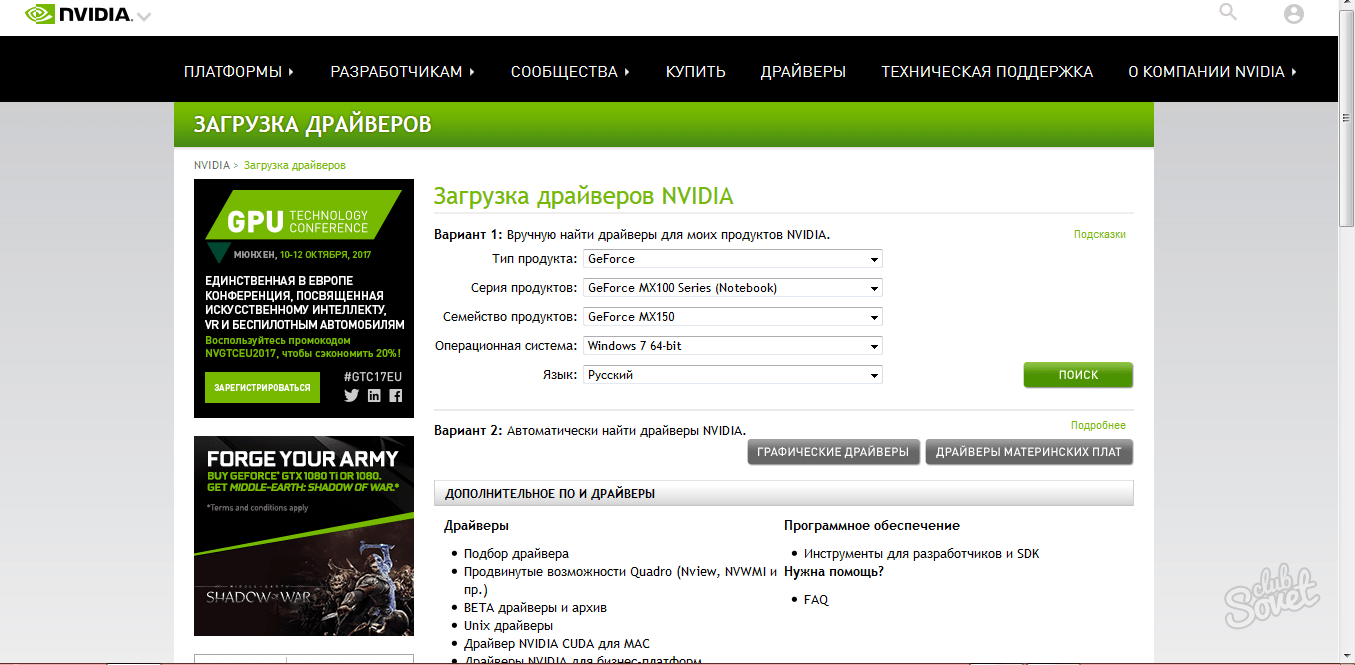
Task: Open the Тип продукта dropdown
Action: (733, 259)
